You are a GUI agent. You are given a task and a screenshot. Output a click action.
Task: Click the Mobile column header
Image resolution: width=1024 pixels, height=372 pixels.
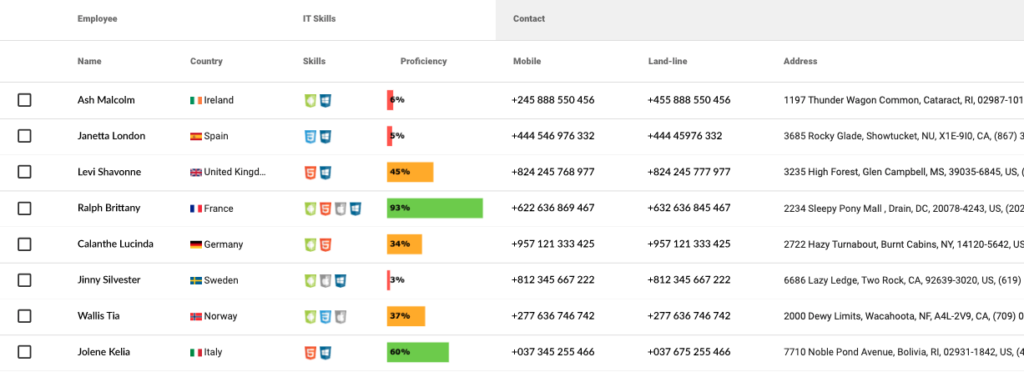pyautogui.click(x=527, y=61)
